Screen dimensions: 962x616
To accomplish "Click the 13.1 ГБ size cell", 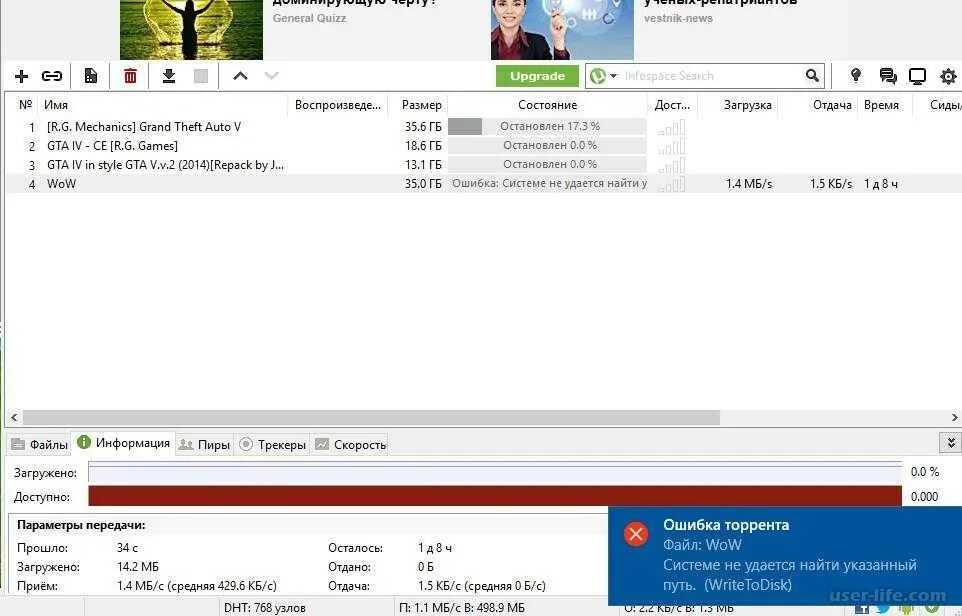I will point(423,165).
